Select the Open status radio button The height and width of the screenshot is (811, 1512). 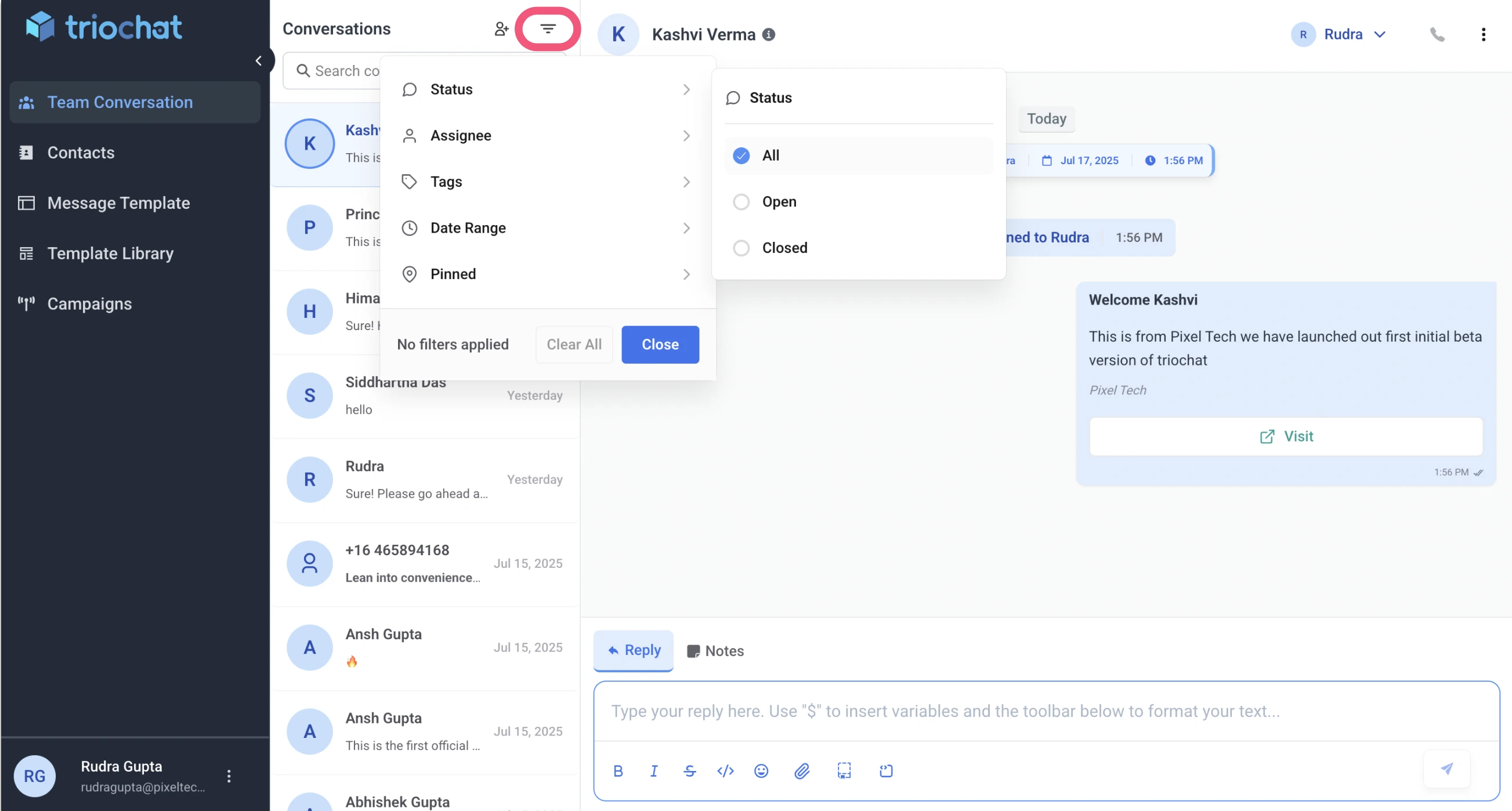pos(741,202)
